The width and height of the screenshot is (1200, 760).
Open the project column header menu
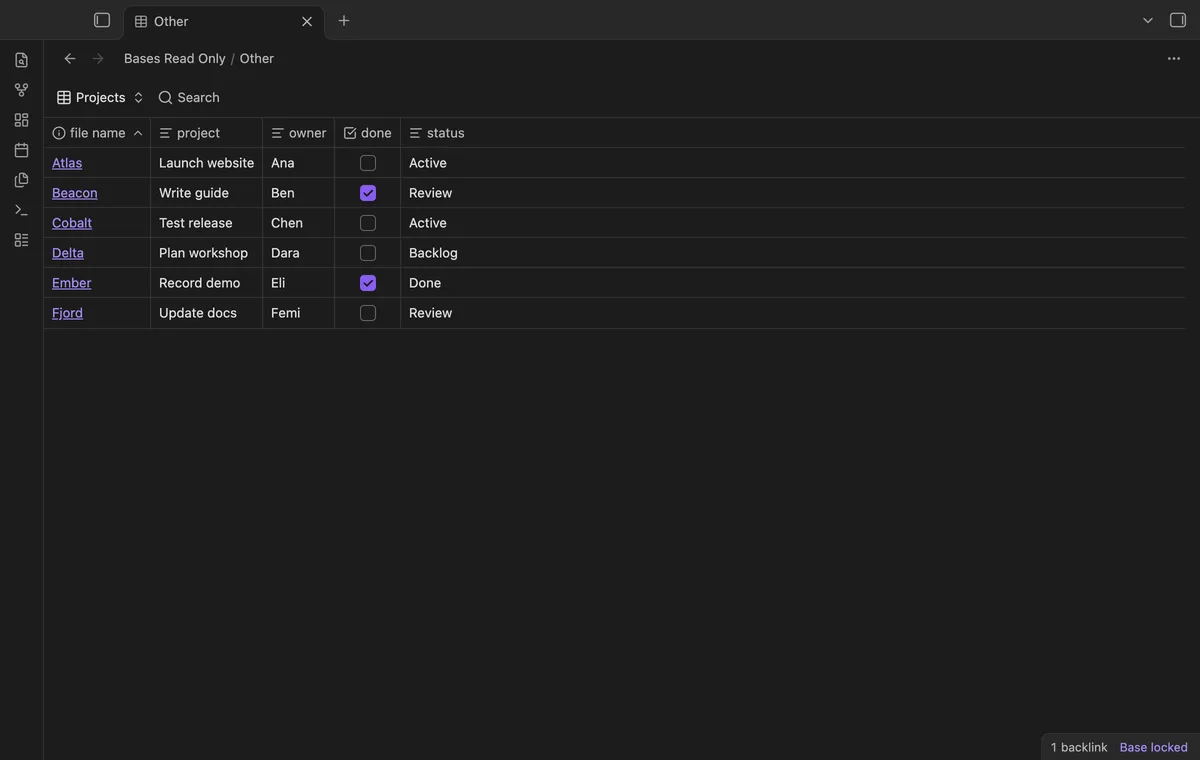tap(207, 133)
